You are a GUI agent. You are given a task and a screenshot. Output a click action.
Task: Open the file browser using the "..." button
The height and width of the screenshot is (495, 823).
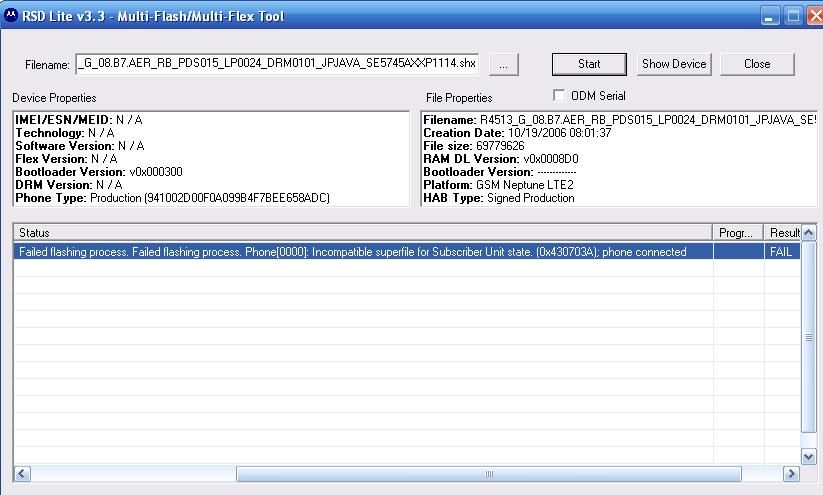[503, 65]
